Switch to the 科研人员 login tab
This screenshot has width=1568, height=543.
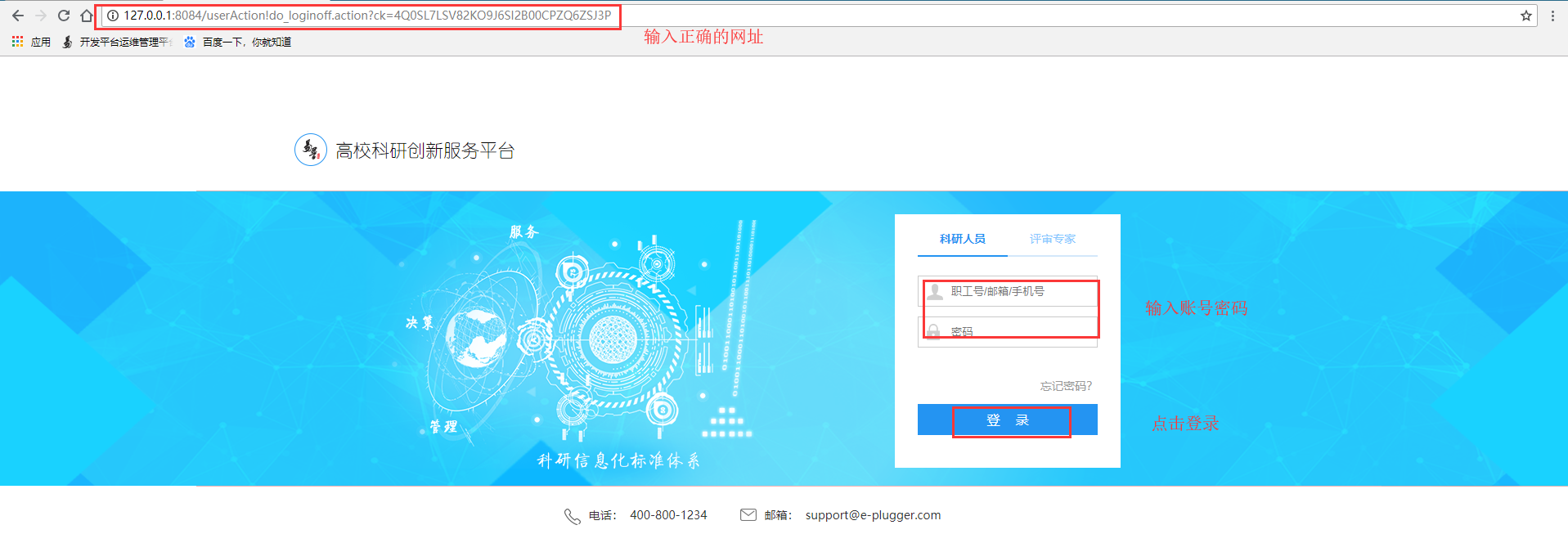pos(962,239)
